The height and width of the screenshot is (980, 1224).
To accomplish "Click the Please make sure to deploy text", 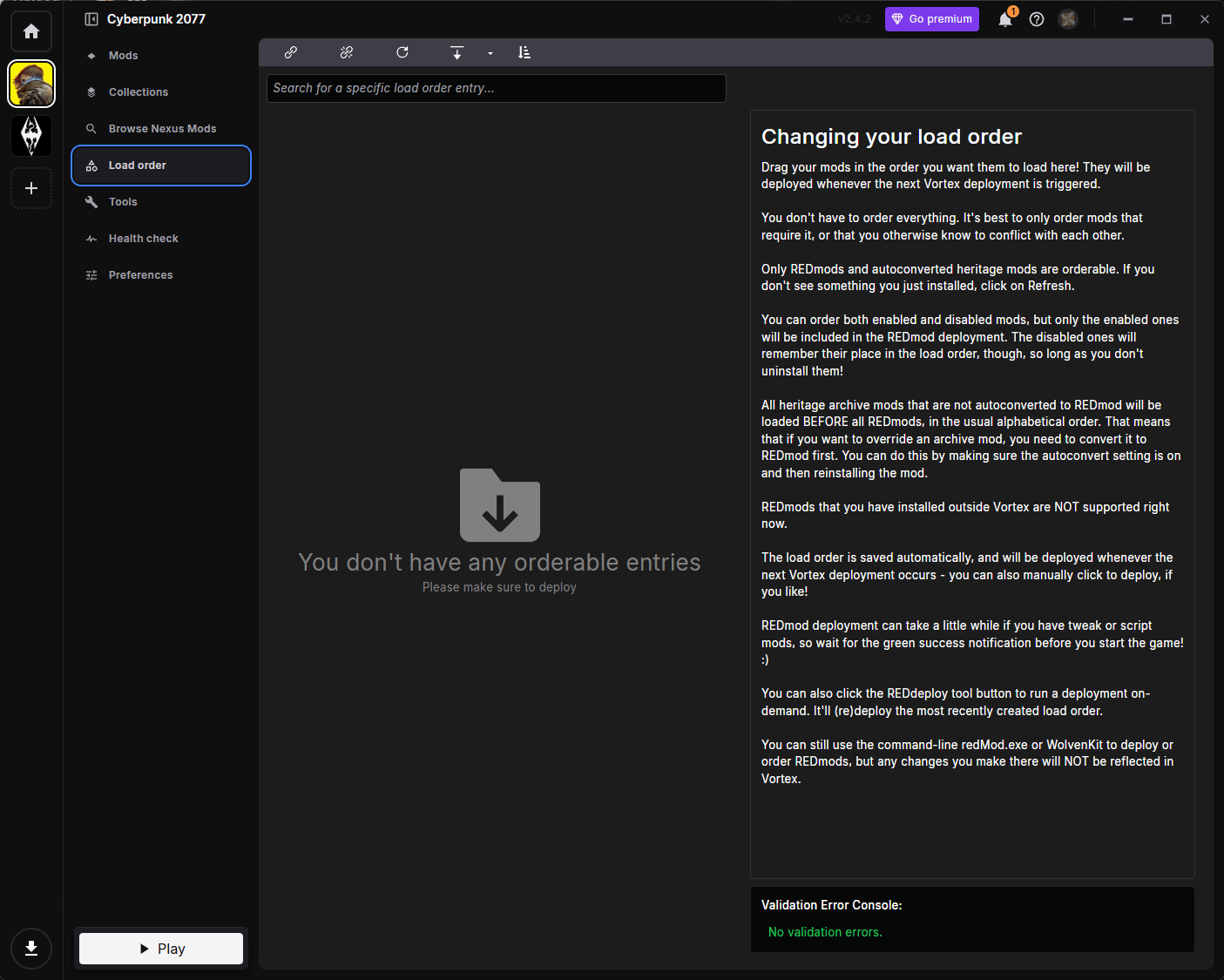I will coord(499,587).
